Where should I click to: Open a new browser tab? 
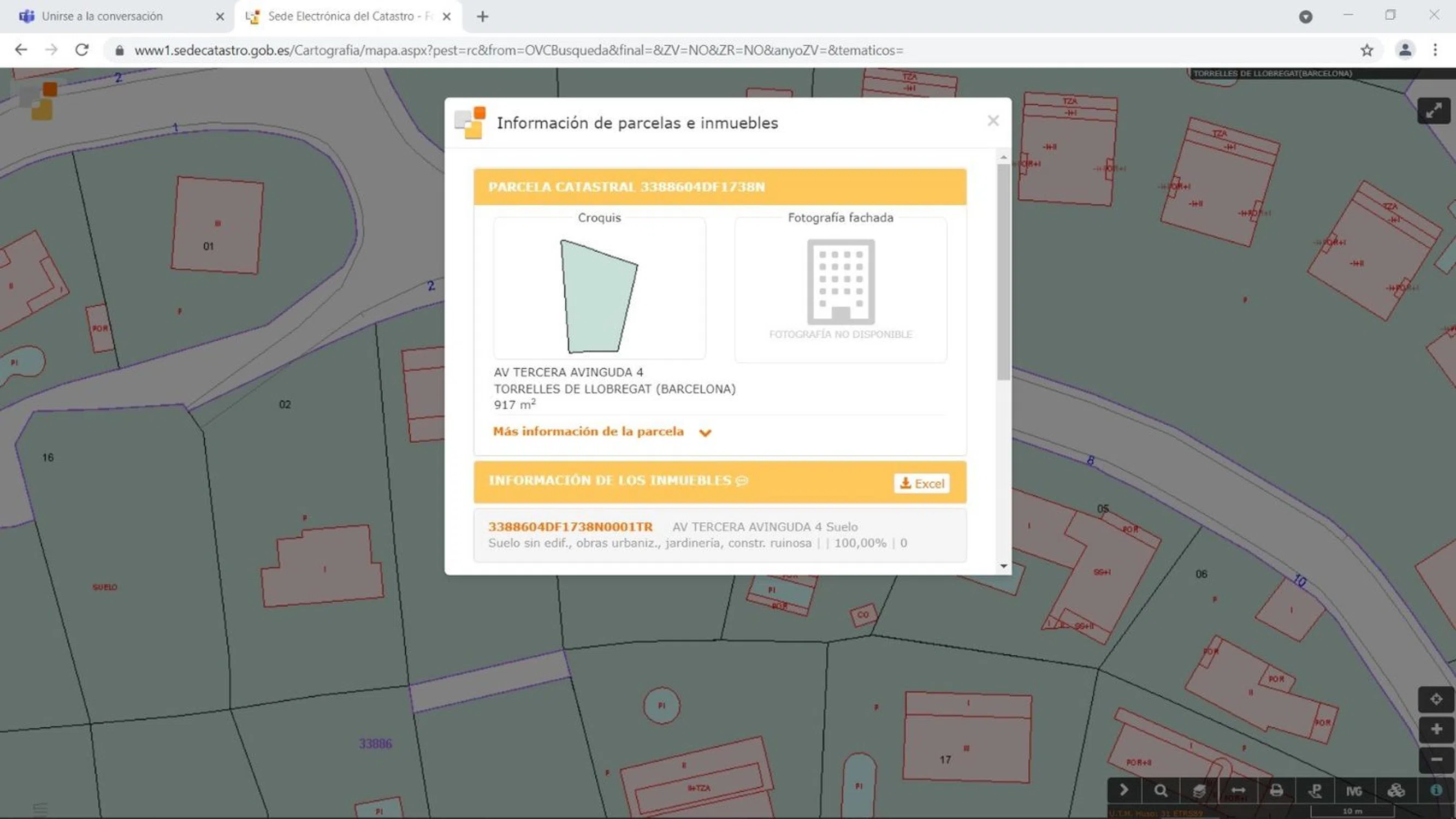482,16
